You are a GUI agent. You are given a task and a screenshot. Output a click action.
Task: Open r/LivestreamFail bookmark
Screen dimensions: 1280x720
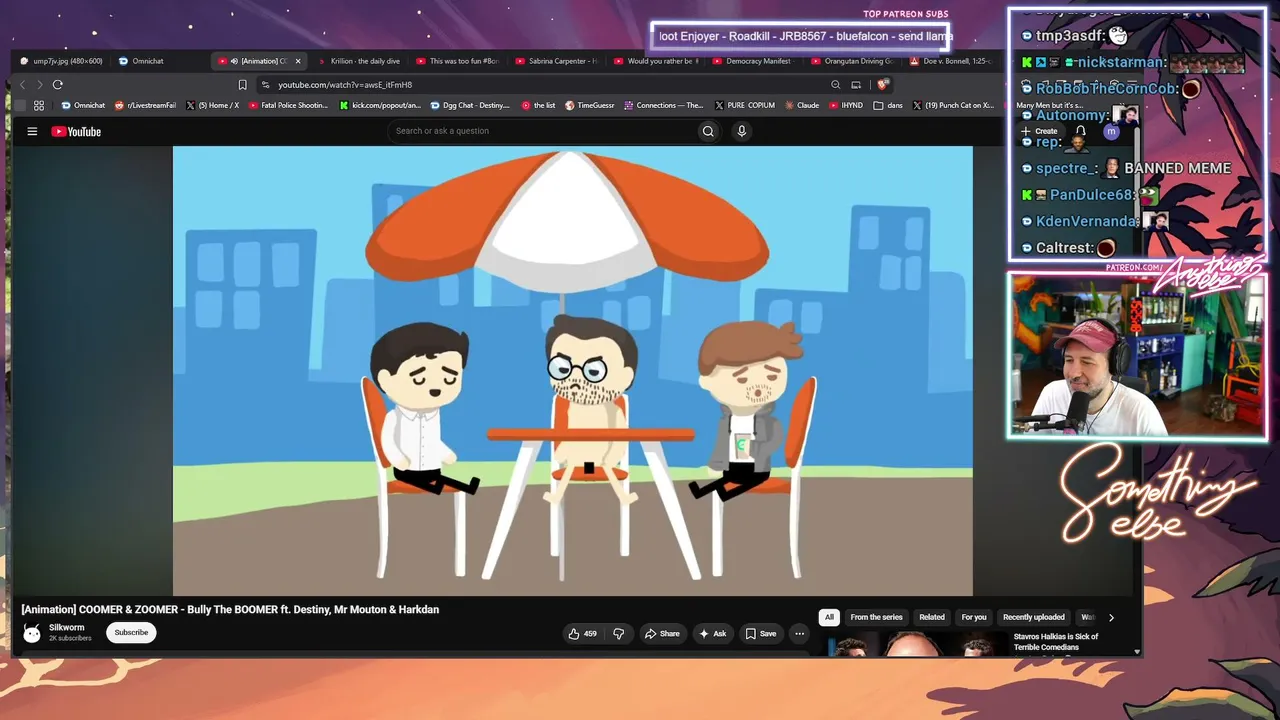click(146, 105)
